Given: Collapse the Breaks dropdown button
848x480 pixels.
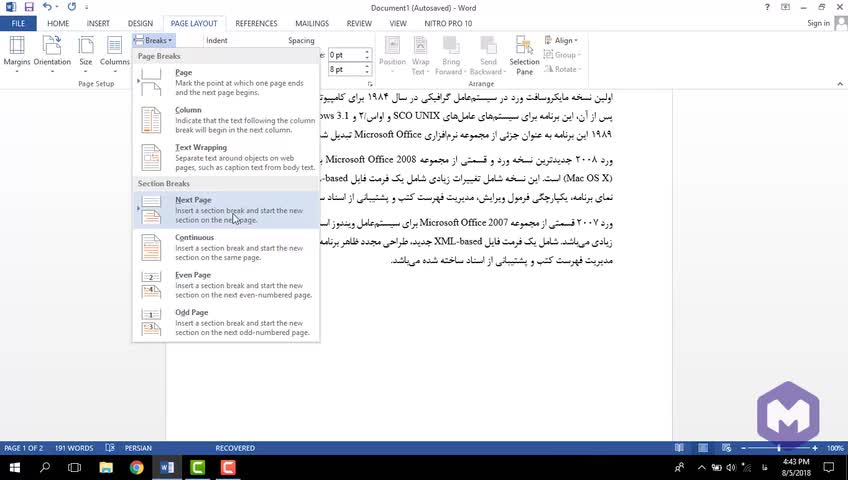Looking at the screenshot, I should click(x=154, y=40).
